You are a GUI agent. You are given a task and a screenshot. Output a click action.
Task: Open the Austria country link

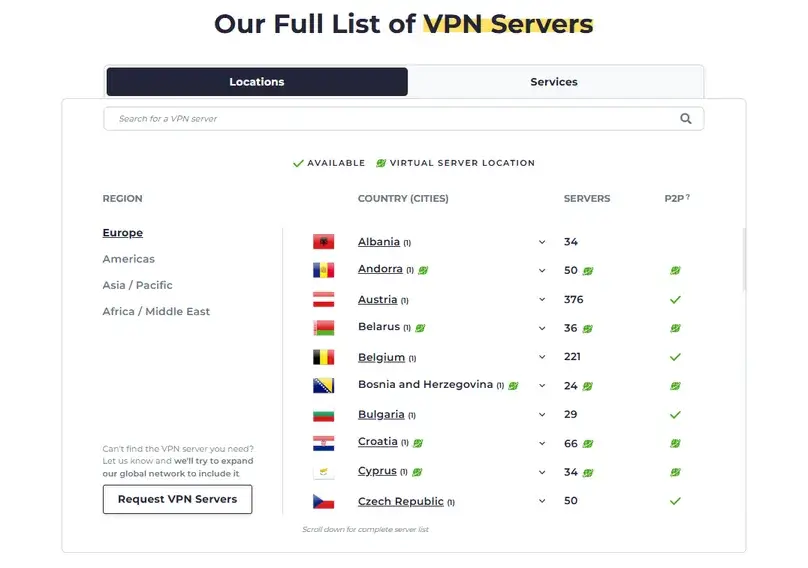(378, 299)
